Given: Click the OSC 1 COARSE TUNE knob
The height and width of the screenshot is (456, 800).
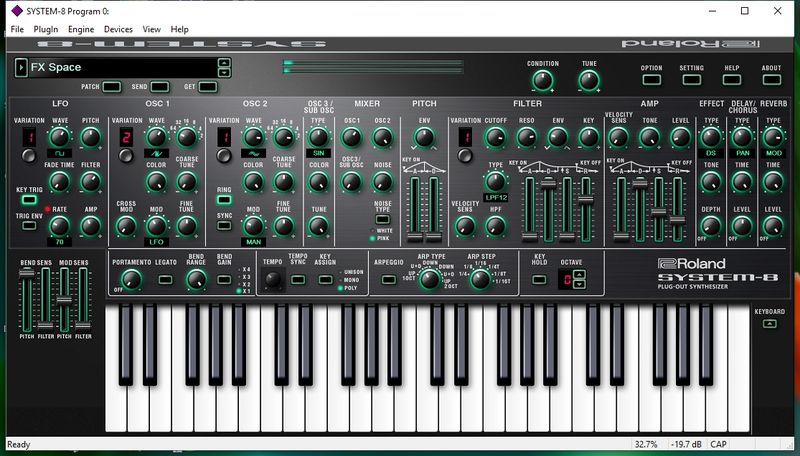Looking at the screenshot, I should 187,182.
